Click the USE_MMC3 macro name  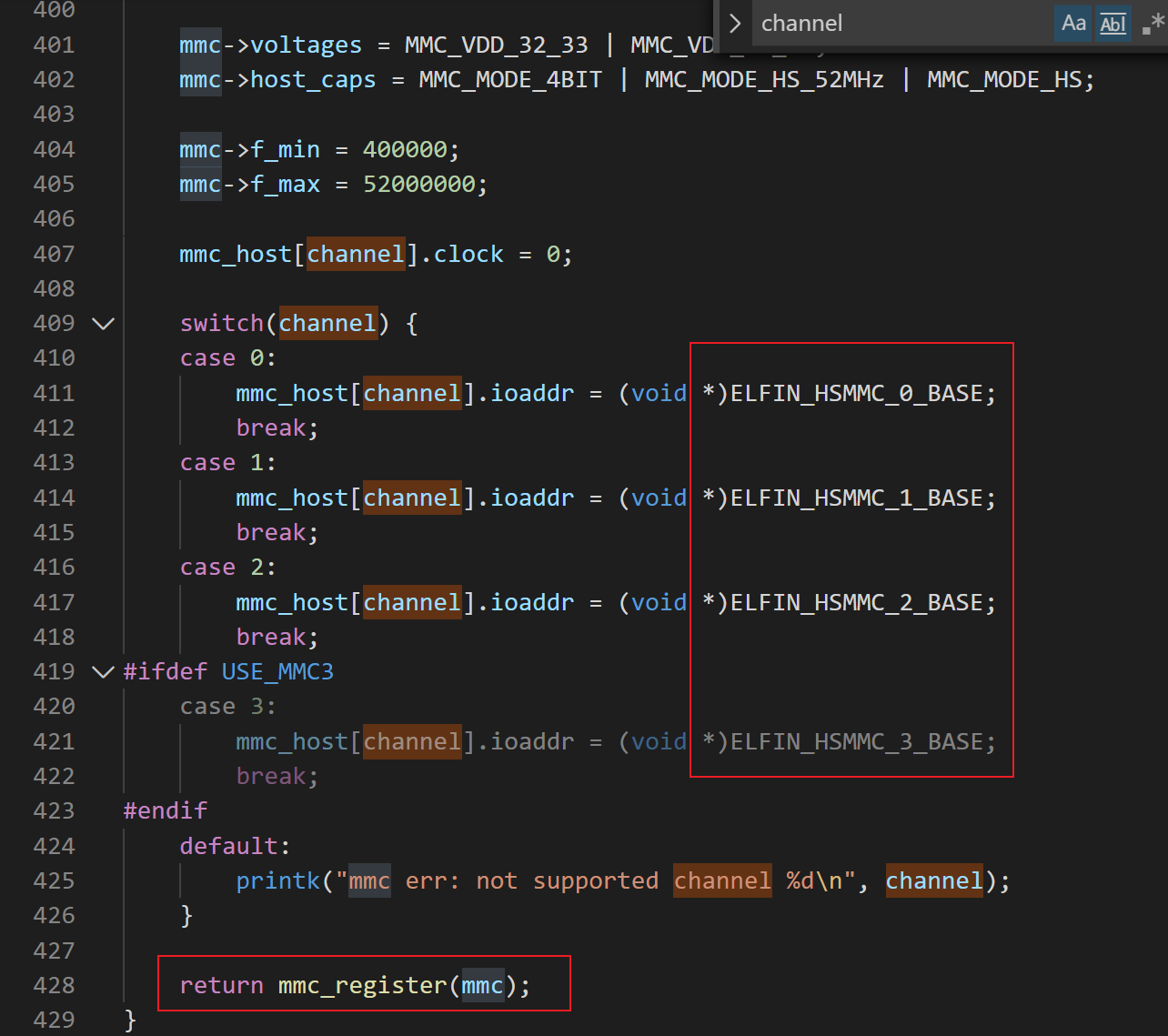coord(277,672)
